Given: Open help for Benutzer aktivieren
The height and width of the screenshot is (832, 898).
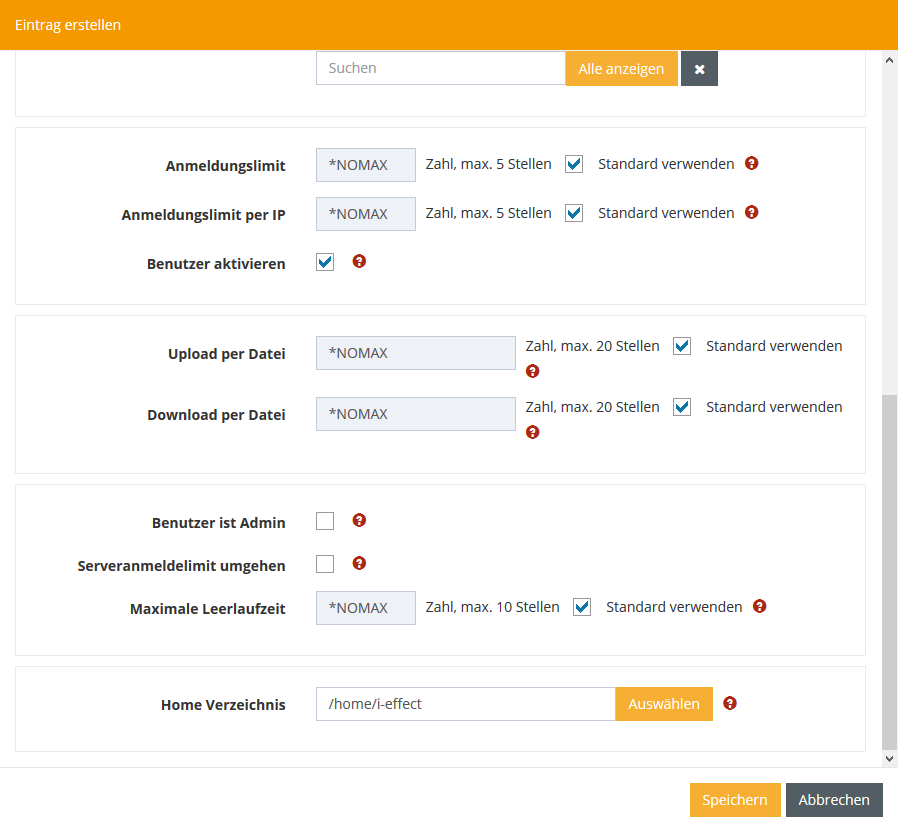Looking at the screenshot, I should [360, 261].
